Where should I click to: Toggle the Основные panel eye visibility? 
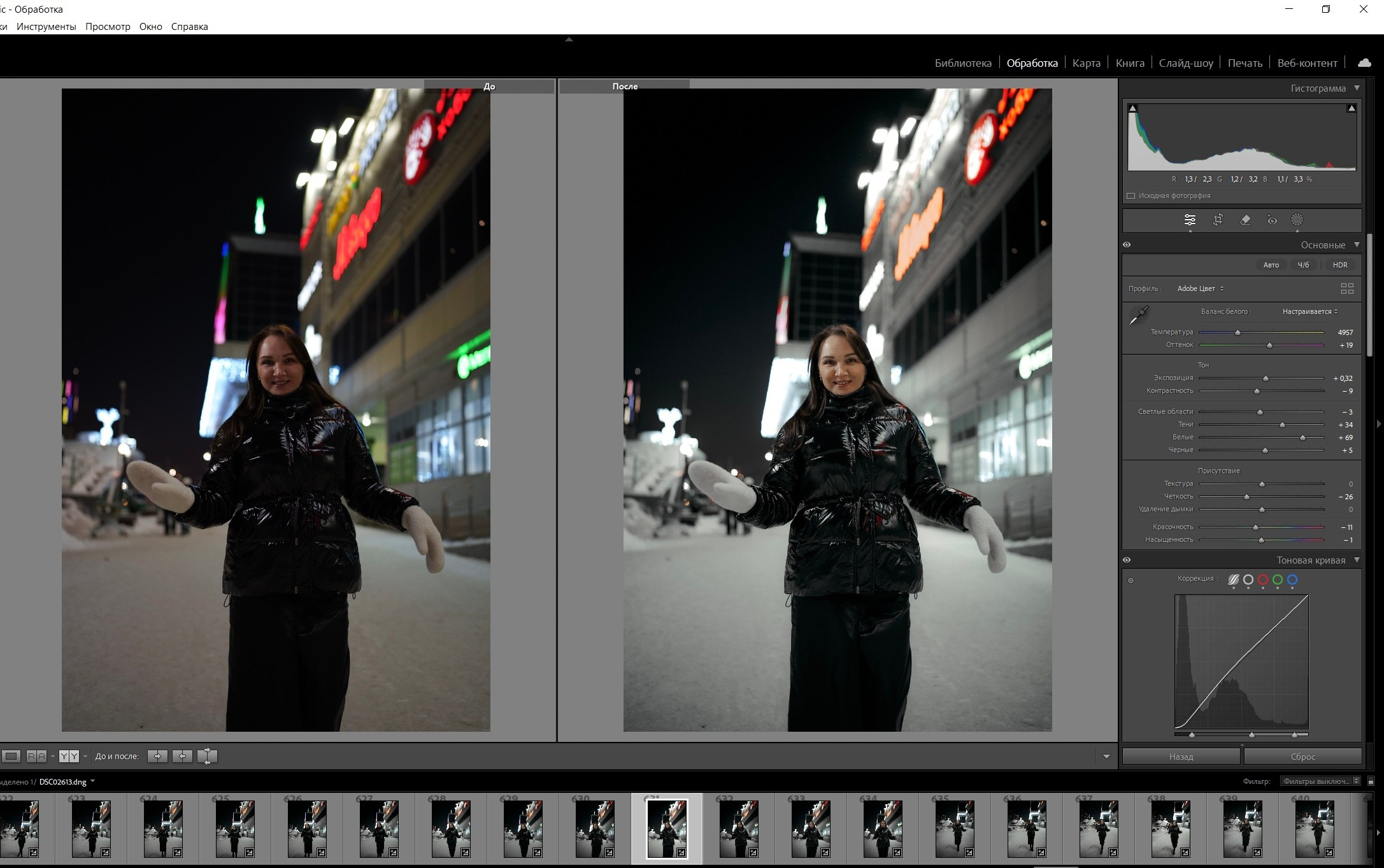[x=1127, y=245]
